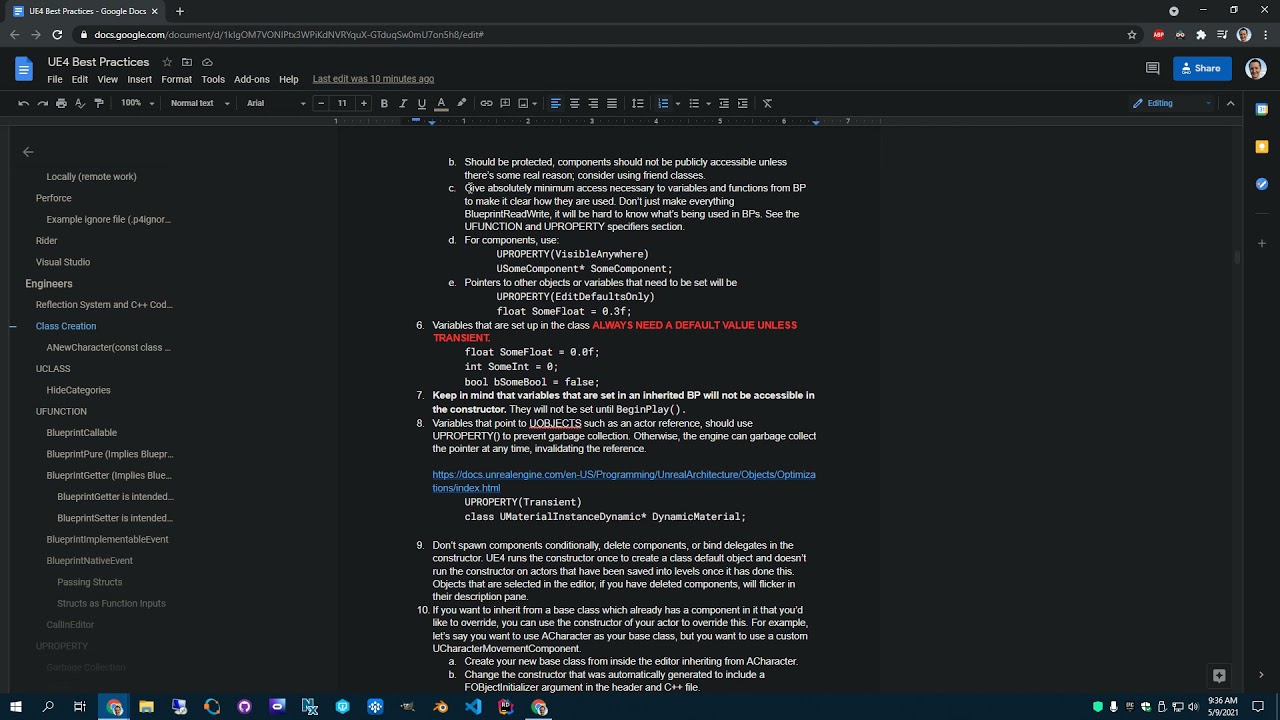The width and height of the screenshot is (1280, 720).
Task: Open line and paragraph spacing options
Action: point(637,103)
